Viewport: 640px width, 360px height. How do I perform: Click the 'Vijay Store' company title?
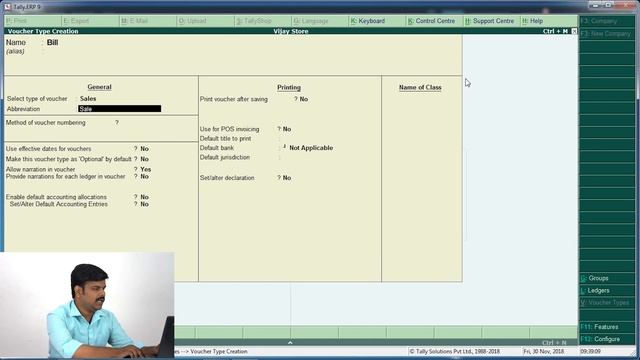(x=291, y=31)
